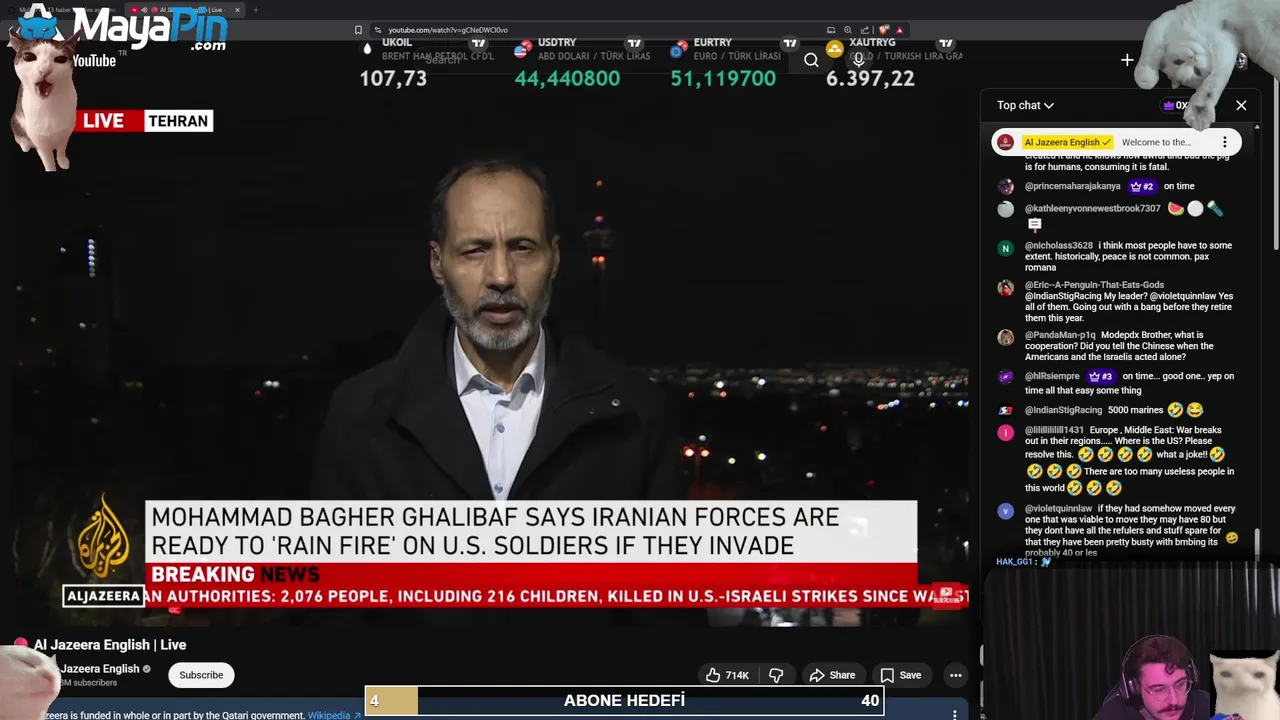Click the YouTube search magnifier button
The width and height of the screenshot is (1280, 720).
[811, 60]
